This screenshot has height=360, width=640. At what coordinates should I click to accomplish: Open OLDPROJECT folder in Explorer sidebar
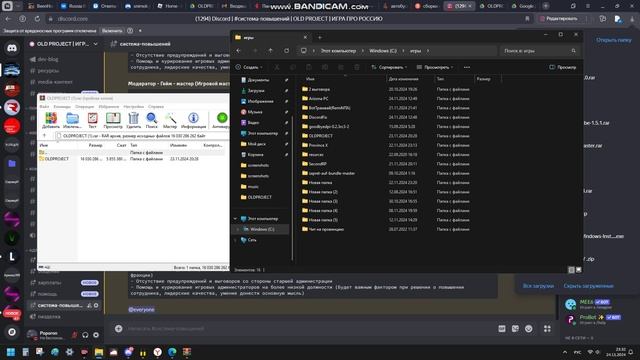point(260,197)
